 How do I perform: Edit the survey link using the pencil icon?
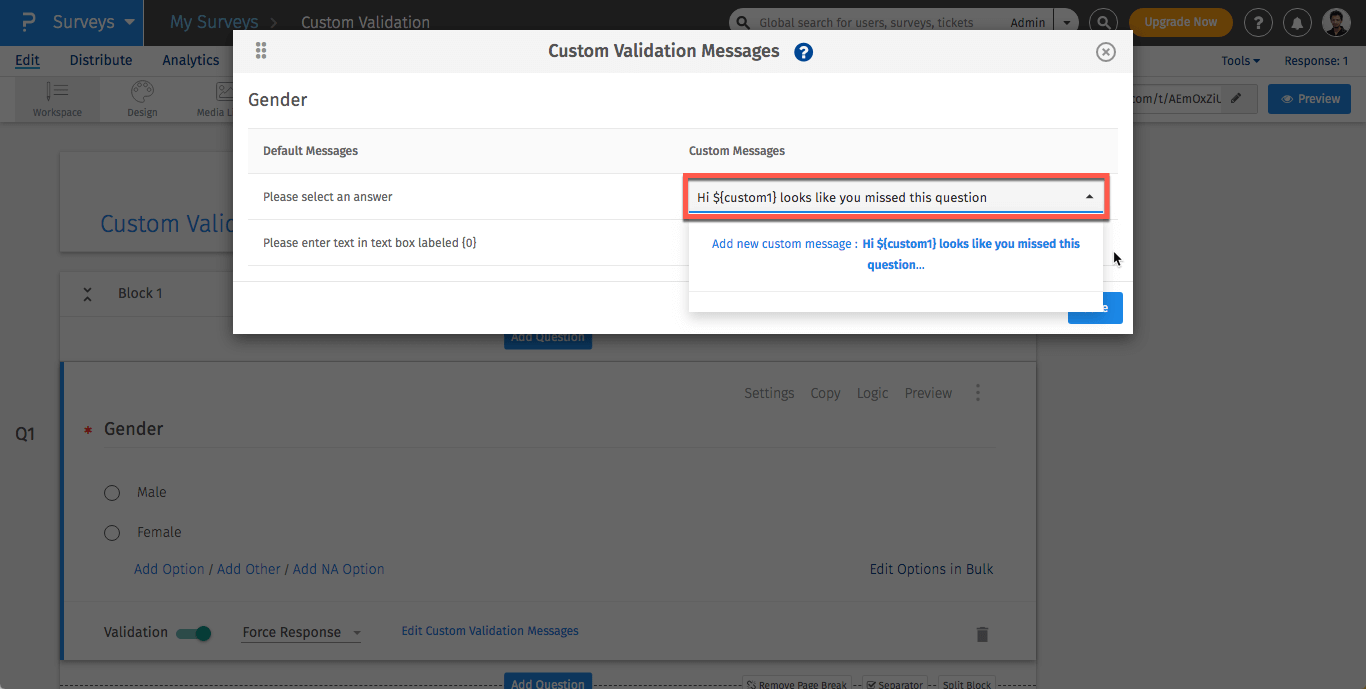[1237, 99]
